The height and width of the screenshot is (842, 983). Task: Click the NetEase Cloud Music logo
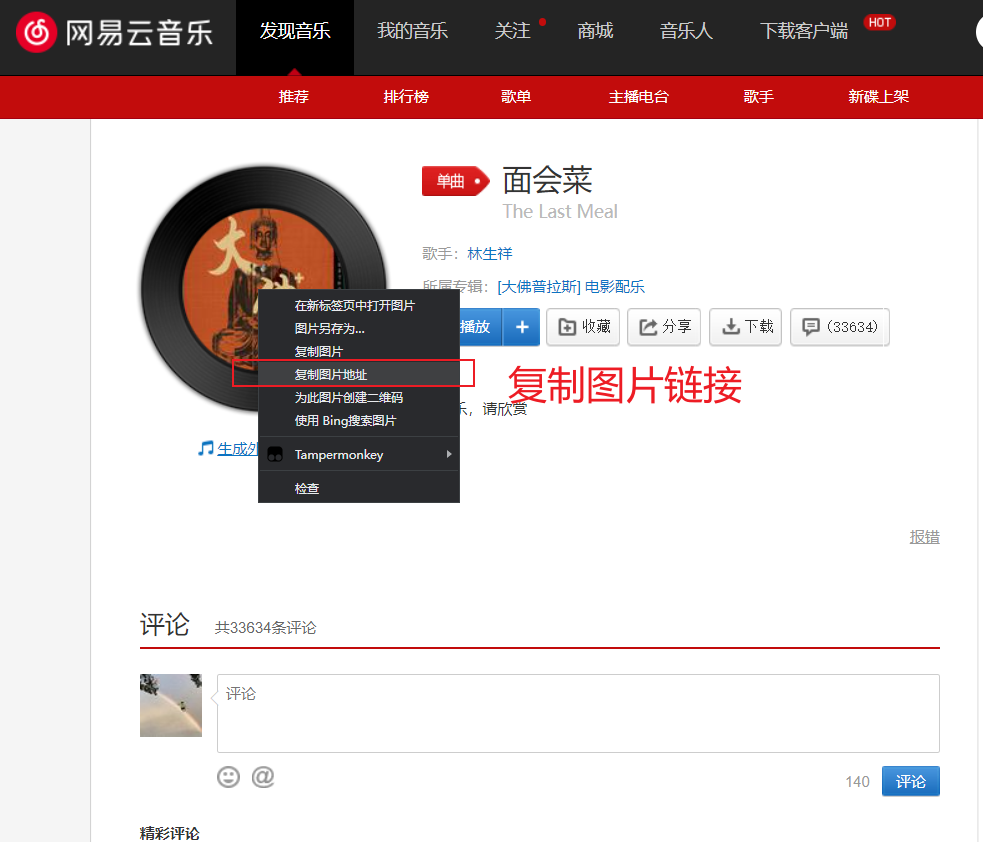click(115, 32)
